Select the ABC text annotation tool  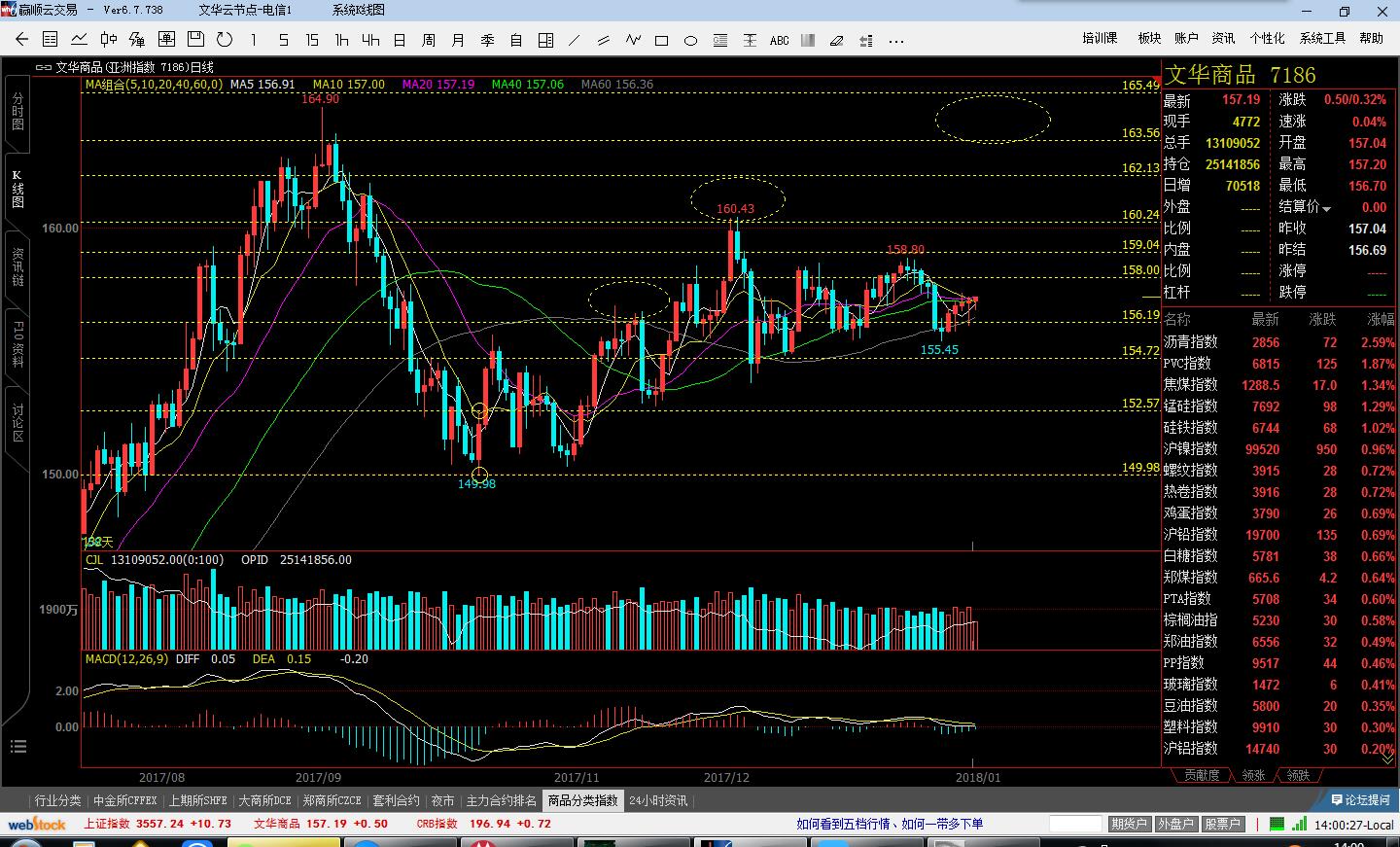pos(779,40)
